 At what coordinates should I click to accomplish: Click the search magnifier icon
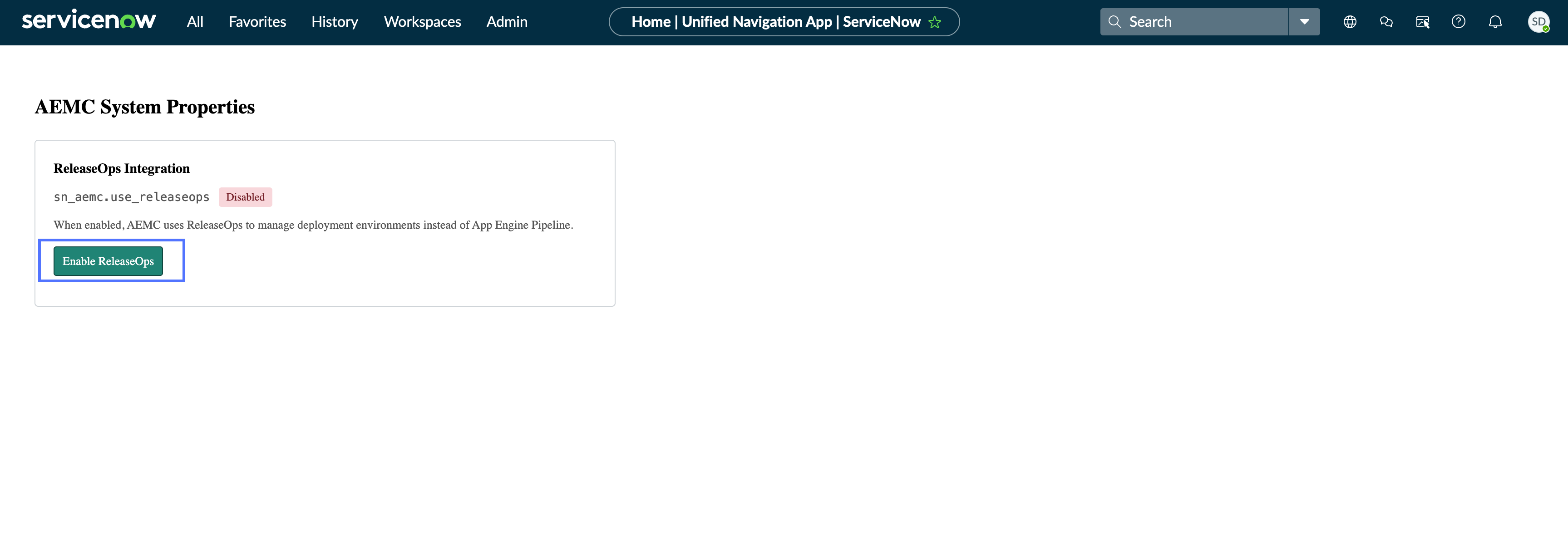click(1114, 22)
